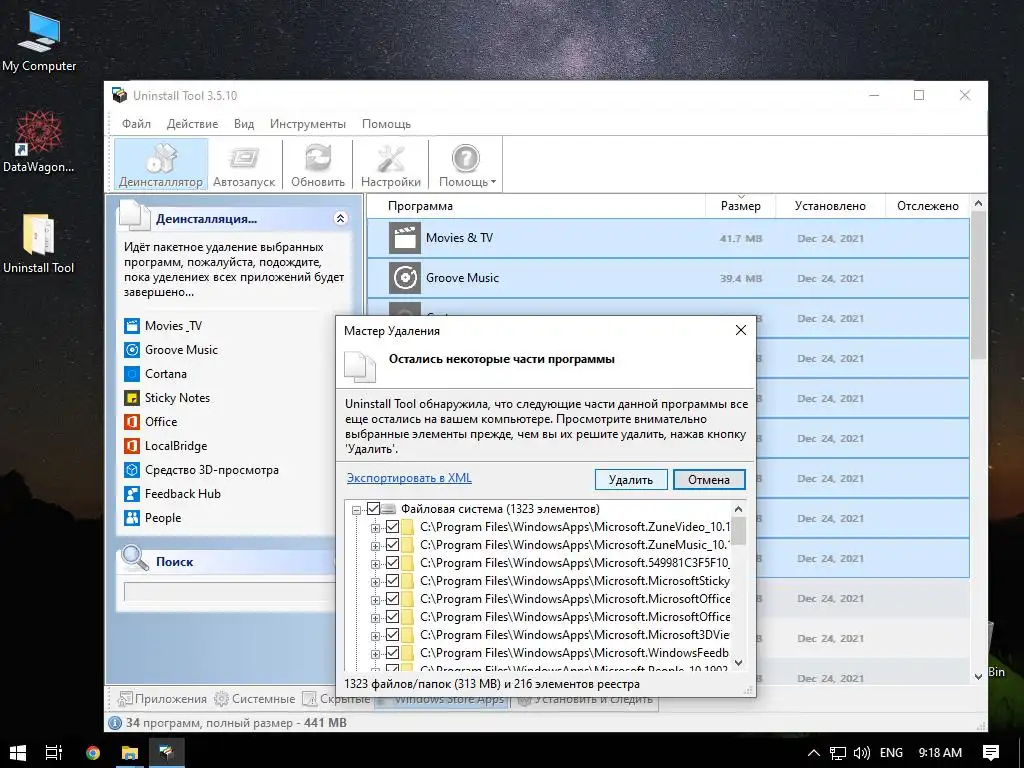The width and height of the screenshot is (1024, 768).
Task: Expand the Microsoft.549981C3F5F10 folder node
Action: tap(376, 564)
